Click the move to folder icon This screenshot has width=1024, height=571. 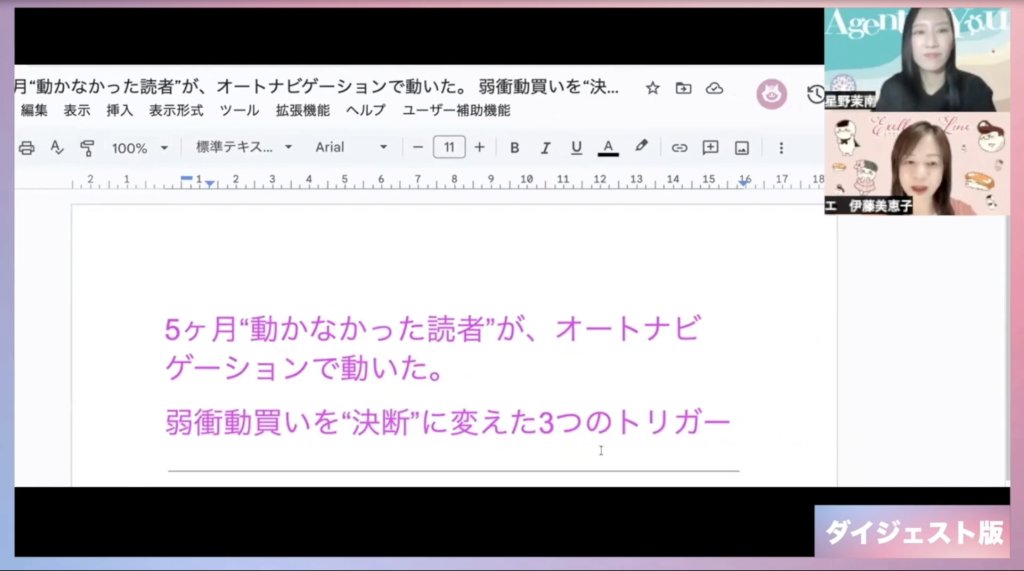tap(683, 88)
